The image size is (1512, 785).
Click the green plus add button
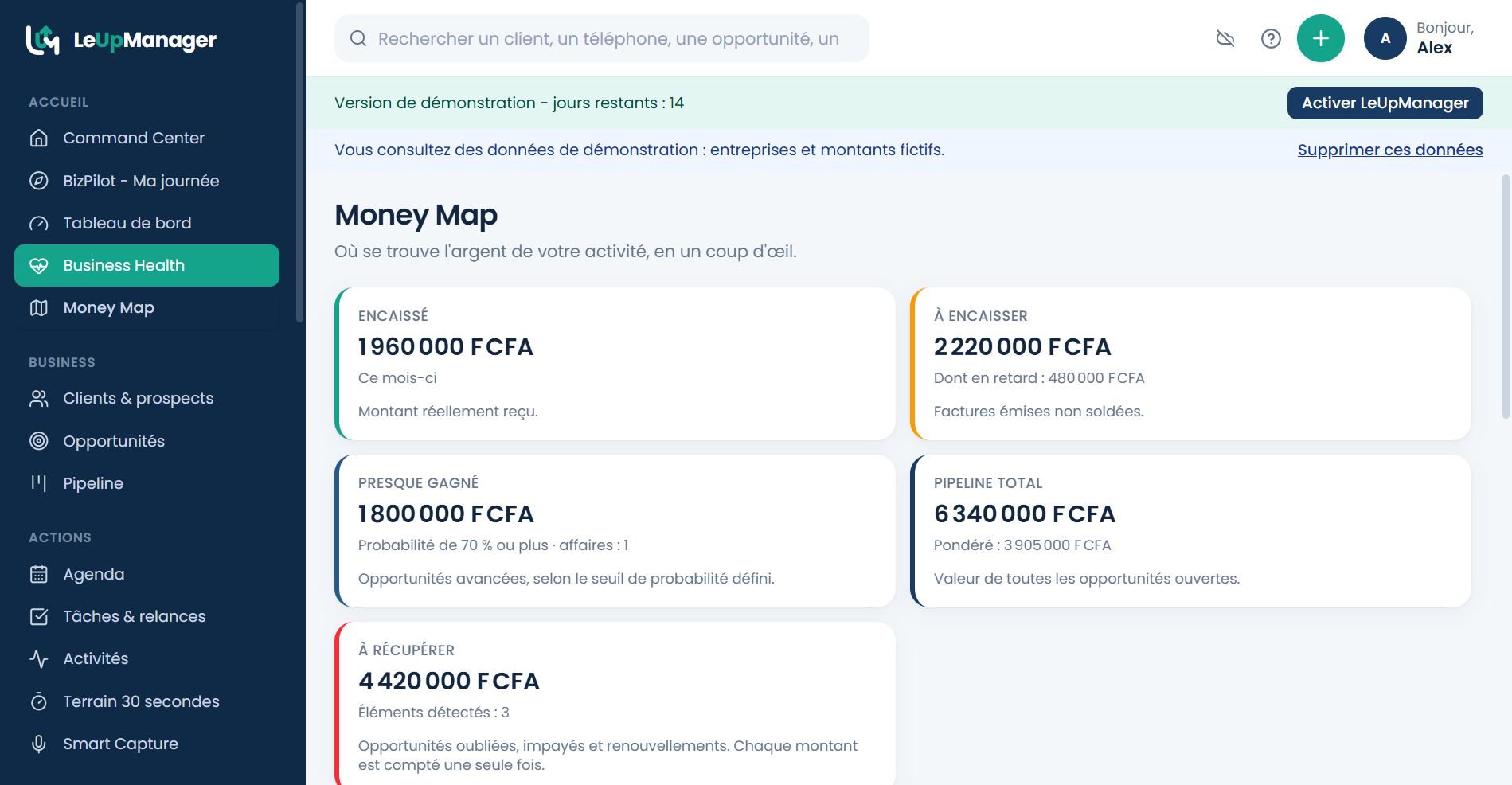tap(1320, 38)
